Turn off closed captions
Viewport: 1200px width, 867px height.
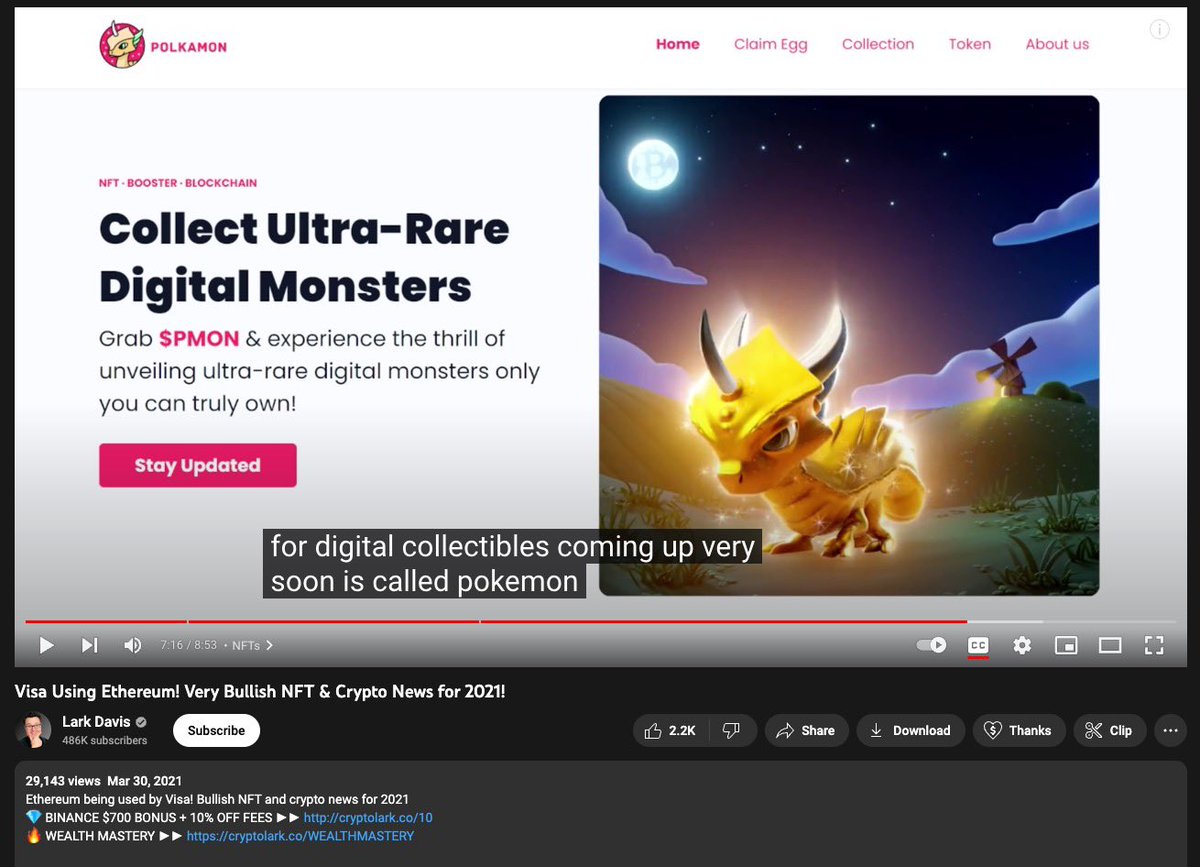978,645
